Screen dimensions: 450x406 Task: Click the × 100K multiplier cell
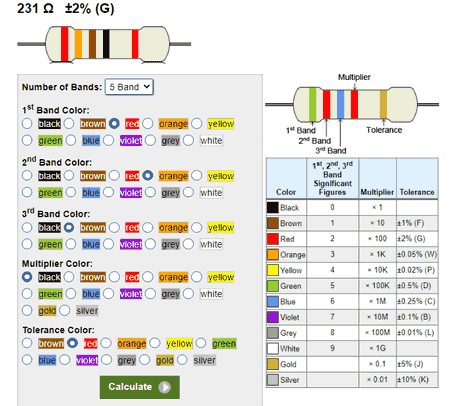[378, 286]
